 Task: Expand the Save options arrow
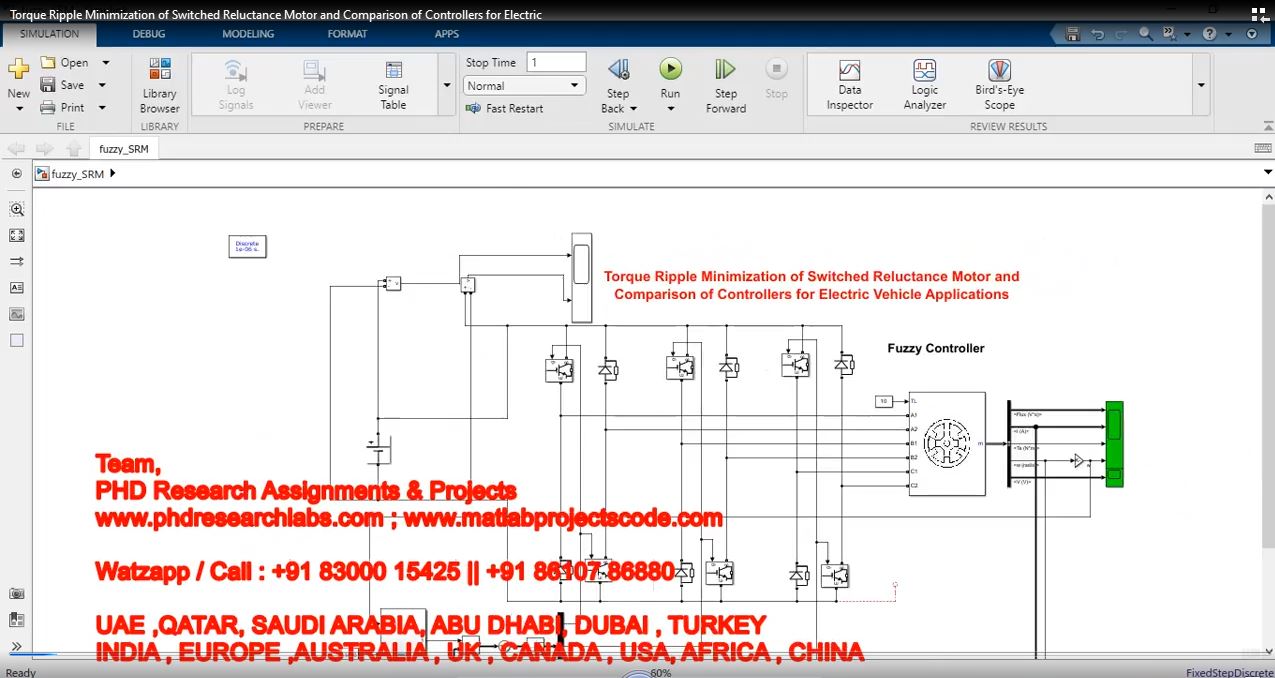(x=102, y=85)
